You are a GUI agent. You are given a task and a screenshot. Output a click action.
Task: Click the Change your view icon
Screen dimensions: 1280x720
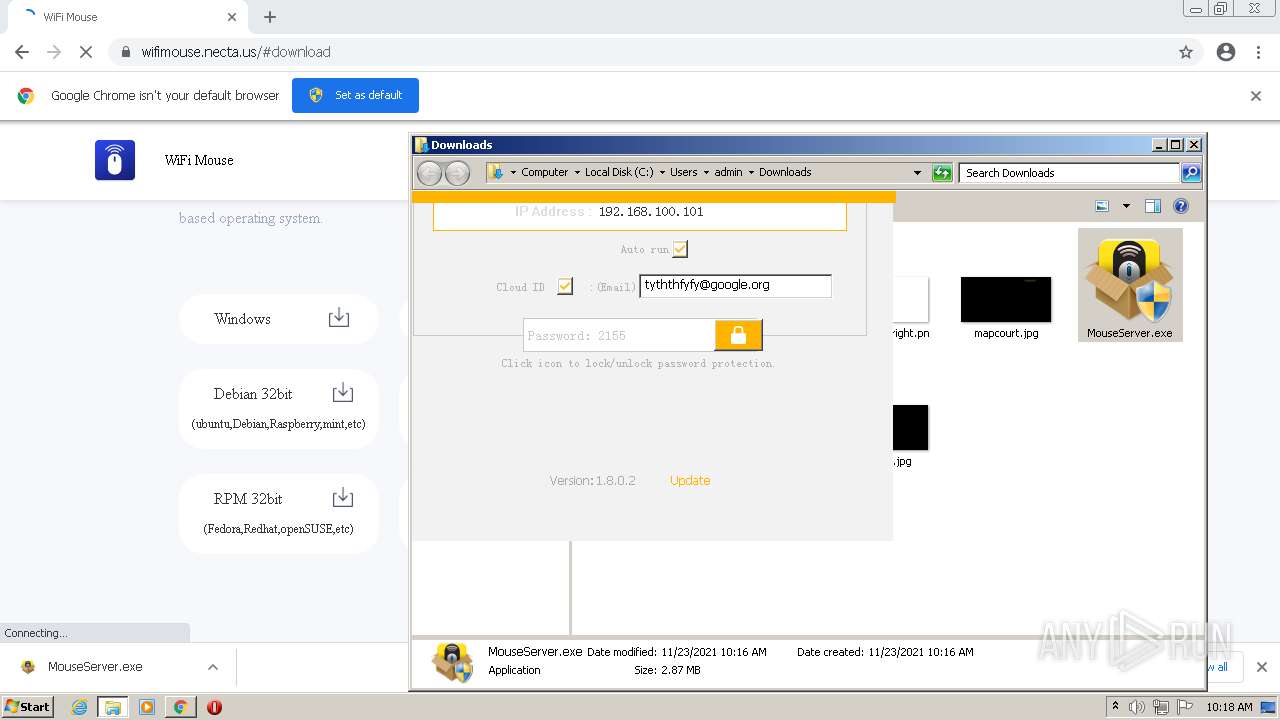1102,206
